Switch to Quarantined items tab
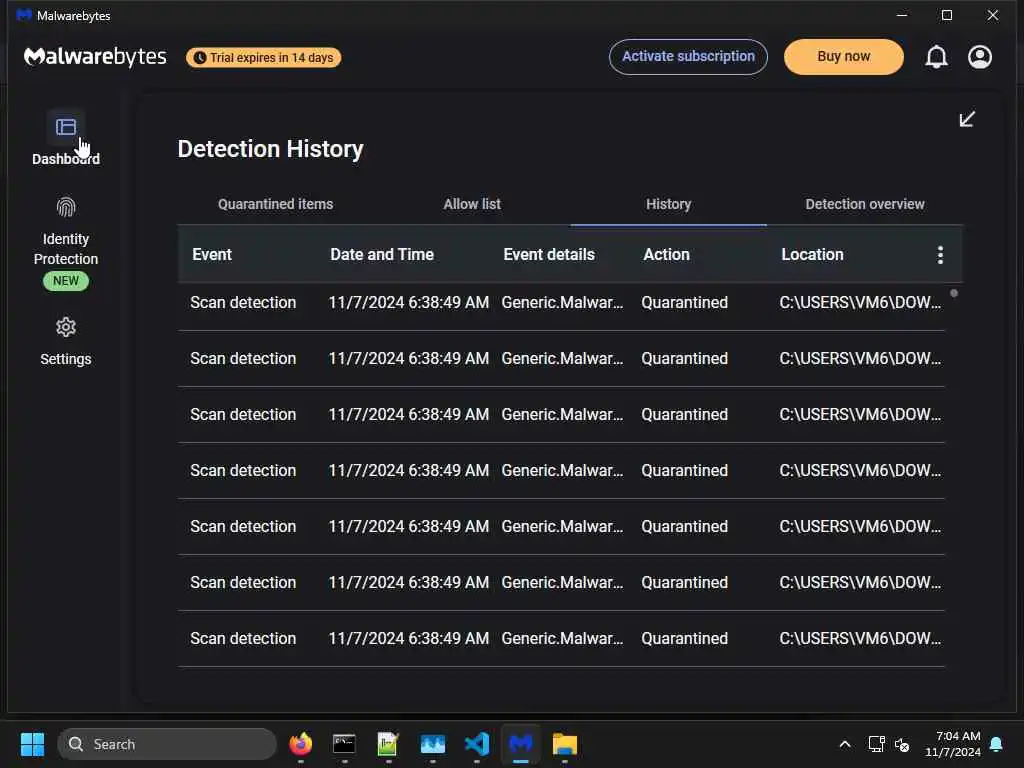Image resolution: width=1024 pixels, height=768 pixels. click(x=276, y=204)
